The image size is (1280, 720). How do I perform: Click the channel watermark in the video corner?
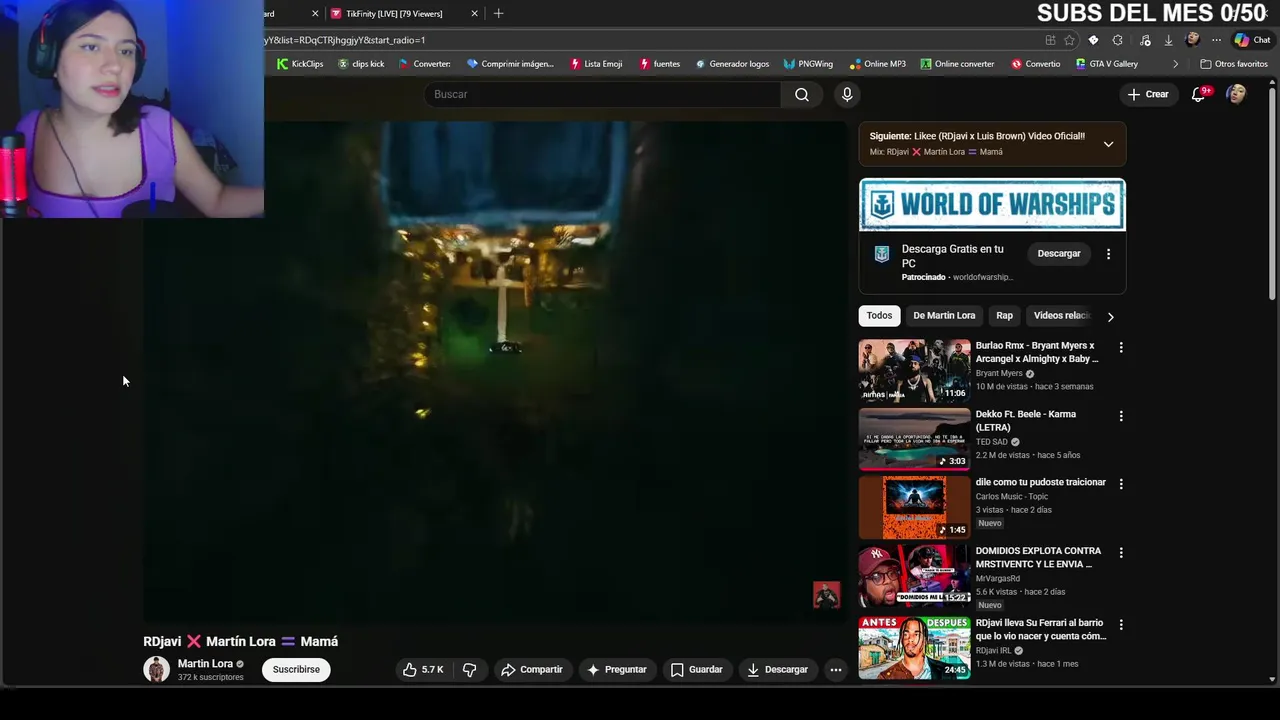tap(826, 595)
